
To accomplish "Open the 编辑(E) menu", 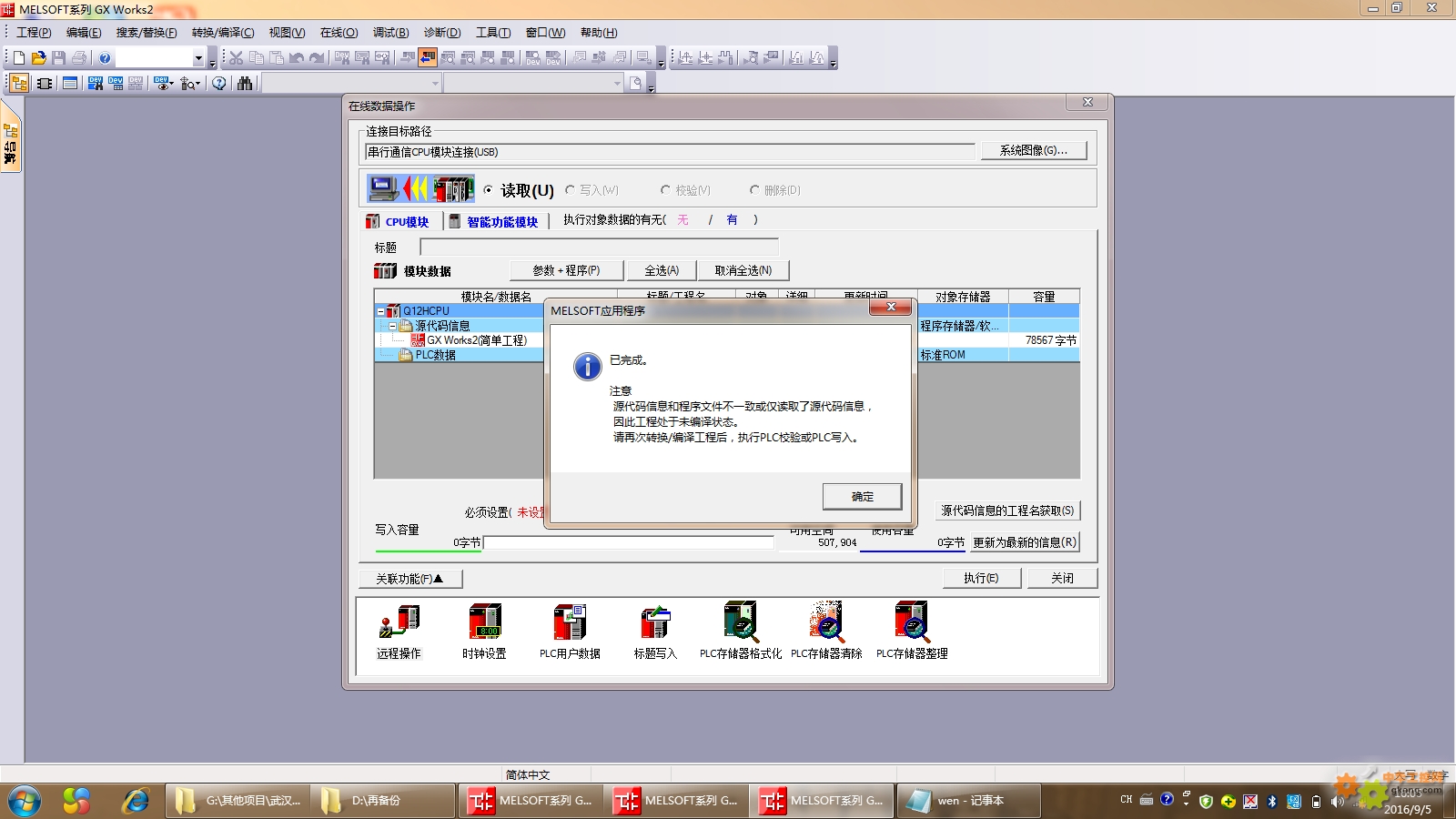I will click(x=84, y=33).
